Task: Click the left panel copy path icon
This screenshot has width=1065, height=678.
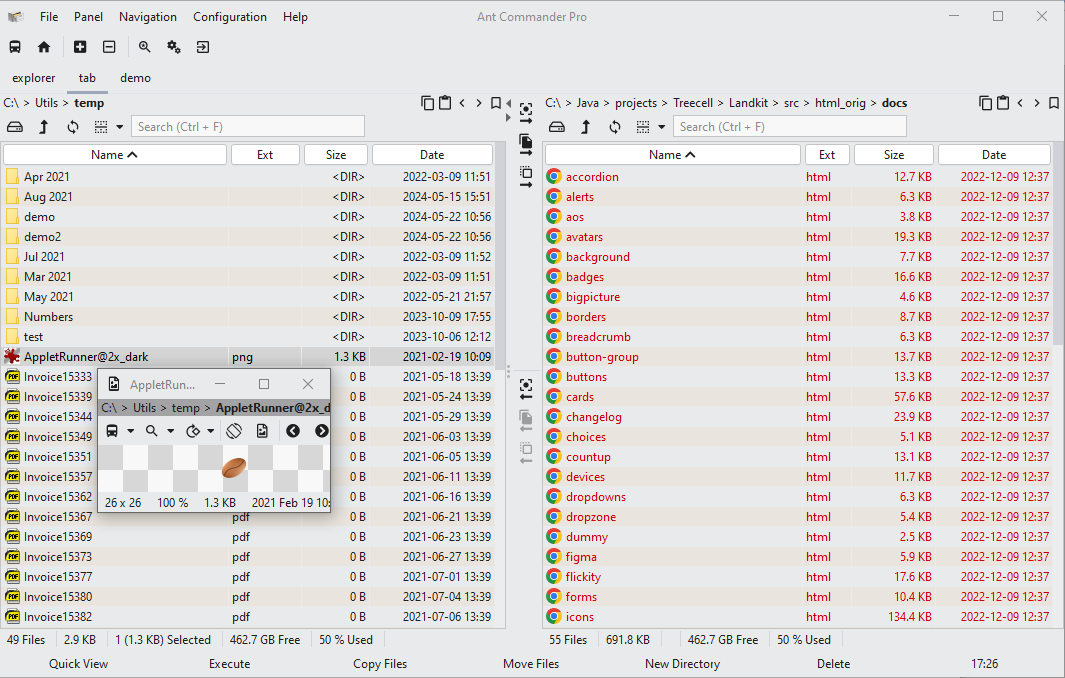Action: coord(427,103)
